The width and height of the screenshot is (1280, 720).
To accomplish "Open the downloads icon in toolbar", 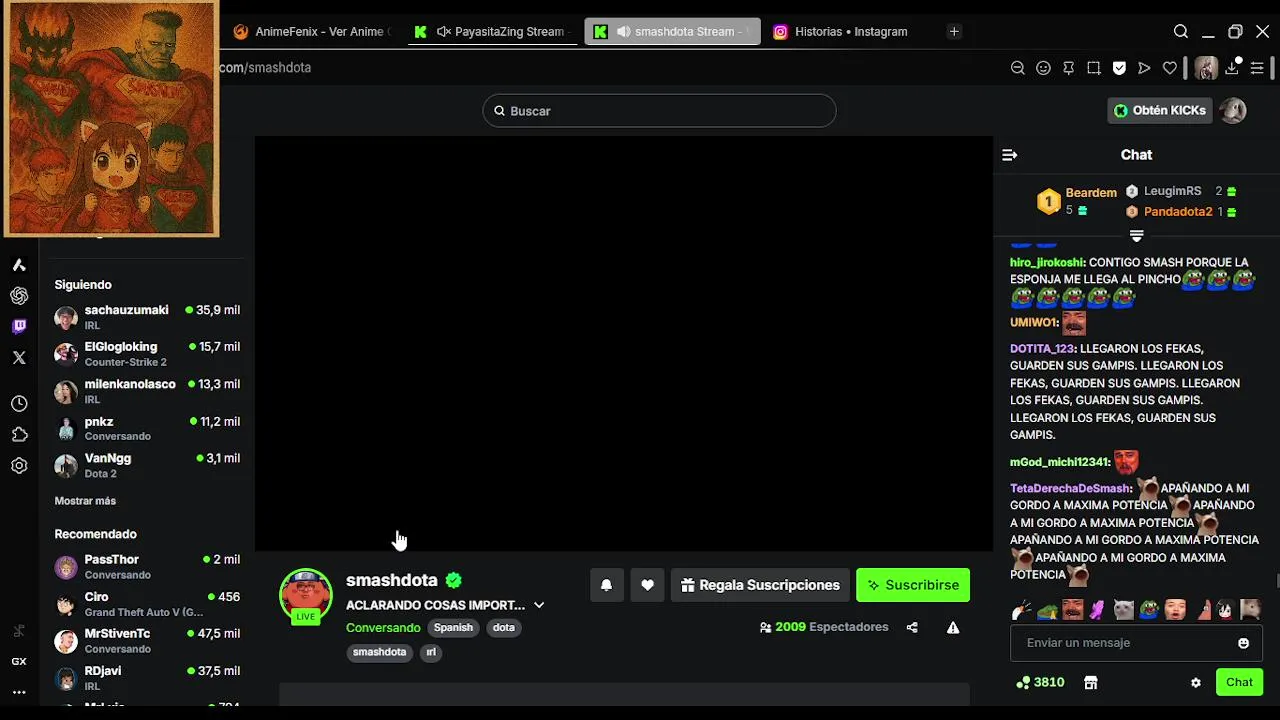I will 1232,68.
